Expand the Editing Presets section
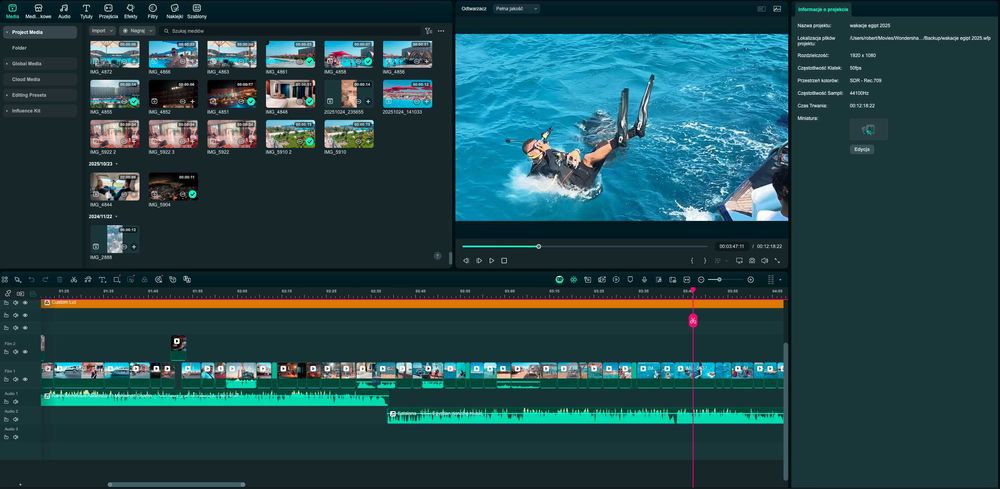This screenshot has width=1000, height=489. 6,95
